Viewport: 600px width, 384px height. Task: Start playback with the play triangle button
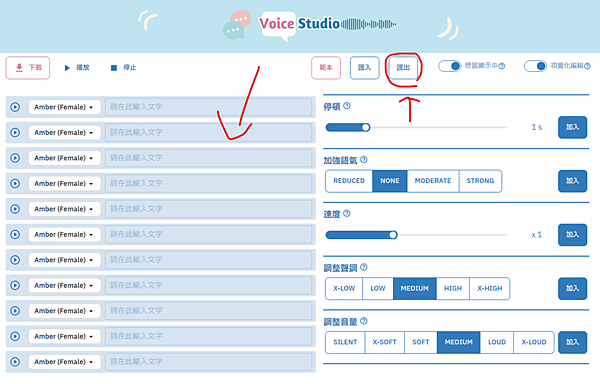[x=77, y=68]
